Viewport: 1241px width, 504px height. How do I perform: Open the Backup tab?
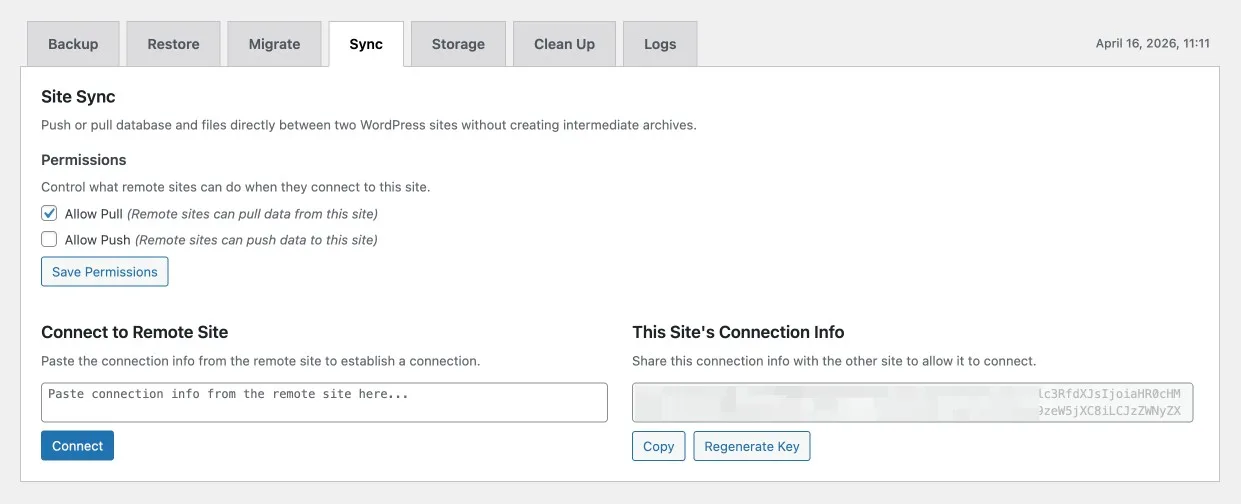tap(73, 44)
